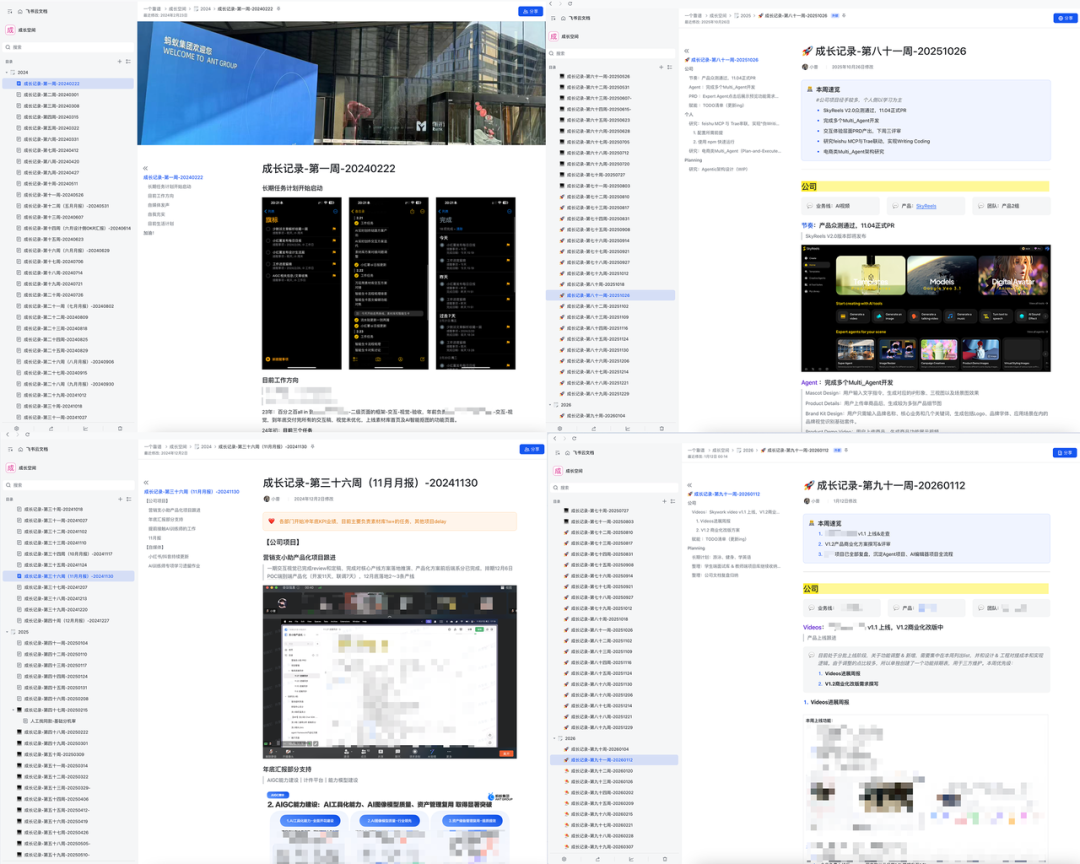Expand 成长记录-第四十七周-20250215 tree item
Image resolution: width=1080 pixels, height=864 pixels.
[x=13, y=710]
